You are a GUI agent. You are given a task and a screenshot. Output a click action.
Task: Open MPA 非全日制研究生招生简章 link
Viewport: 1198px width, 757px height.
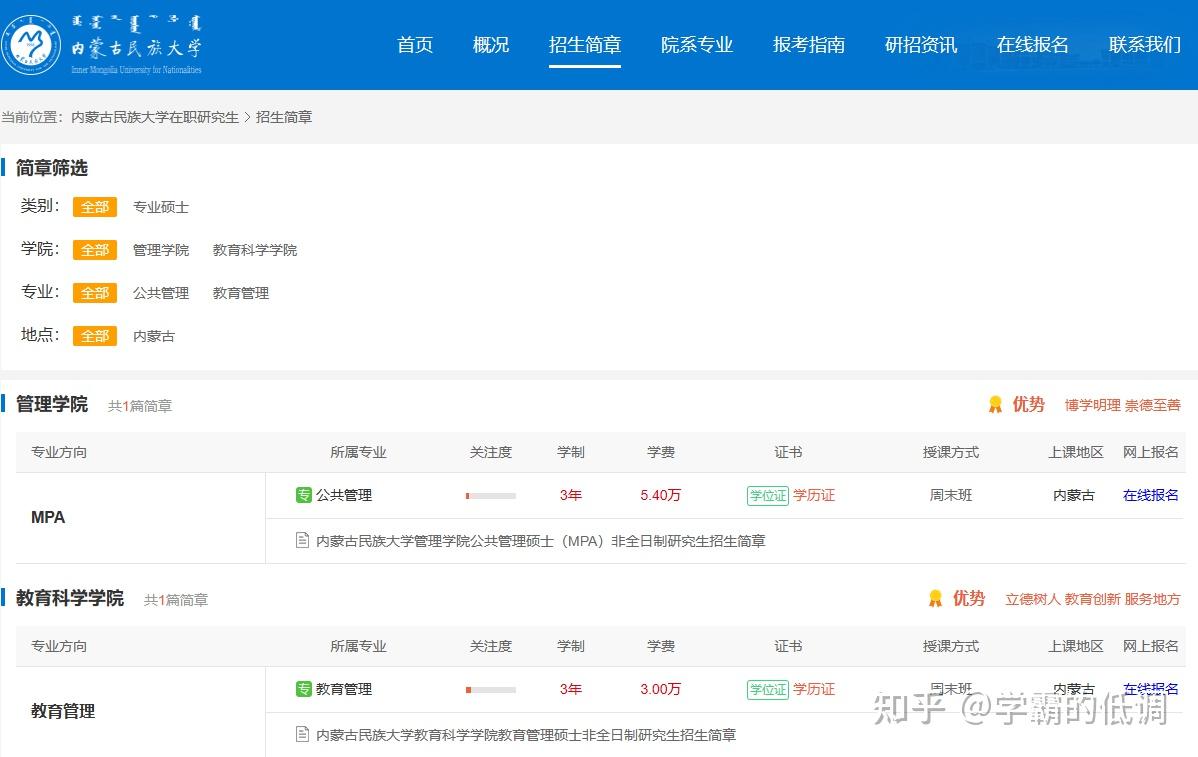pyautogui.click(x=541, y=541)
